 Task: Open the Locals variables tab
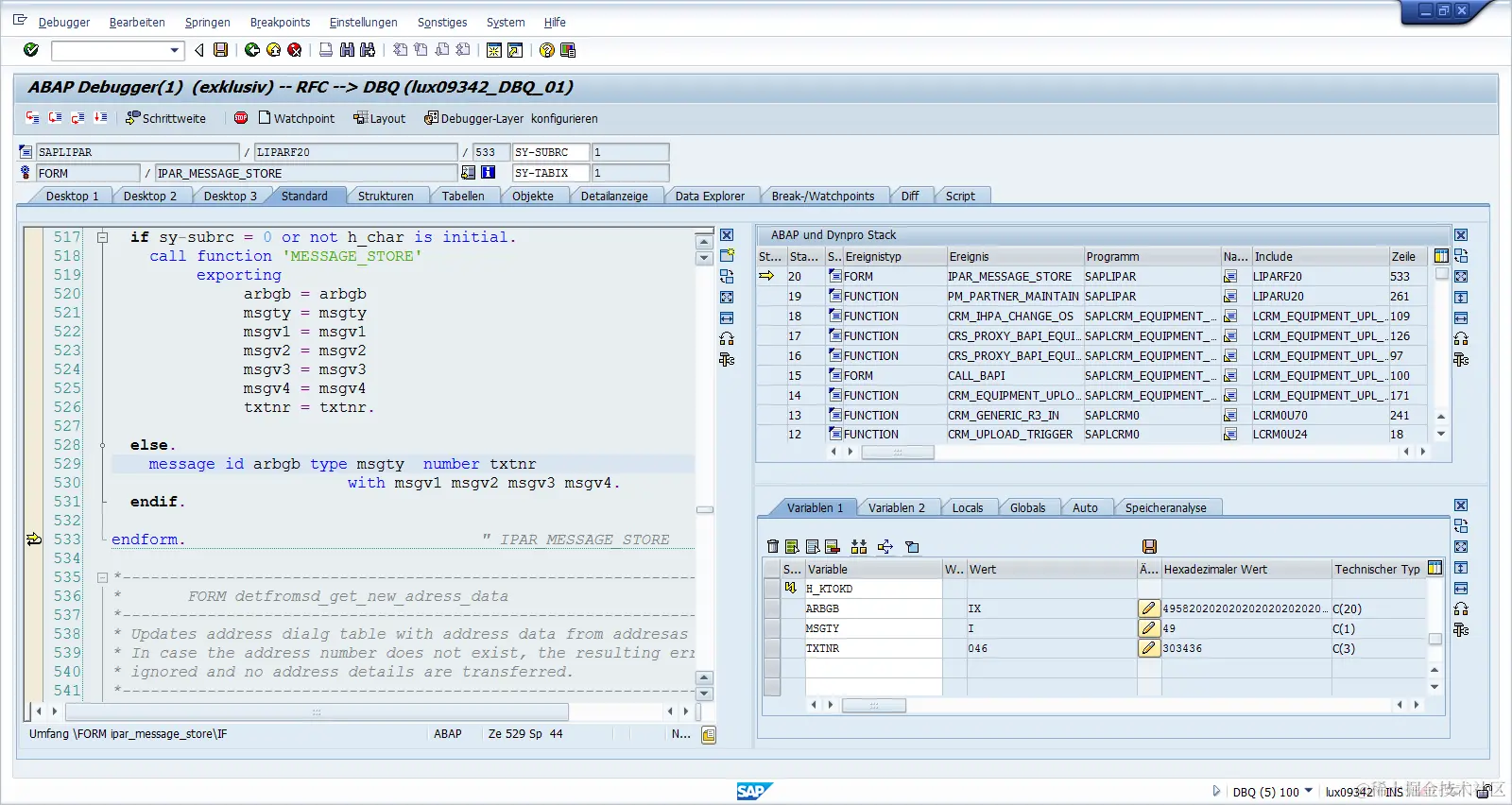point(968,508)
